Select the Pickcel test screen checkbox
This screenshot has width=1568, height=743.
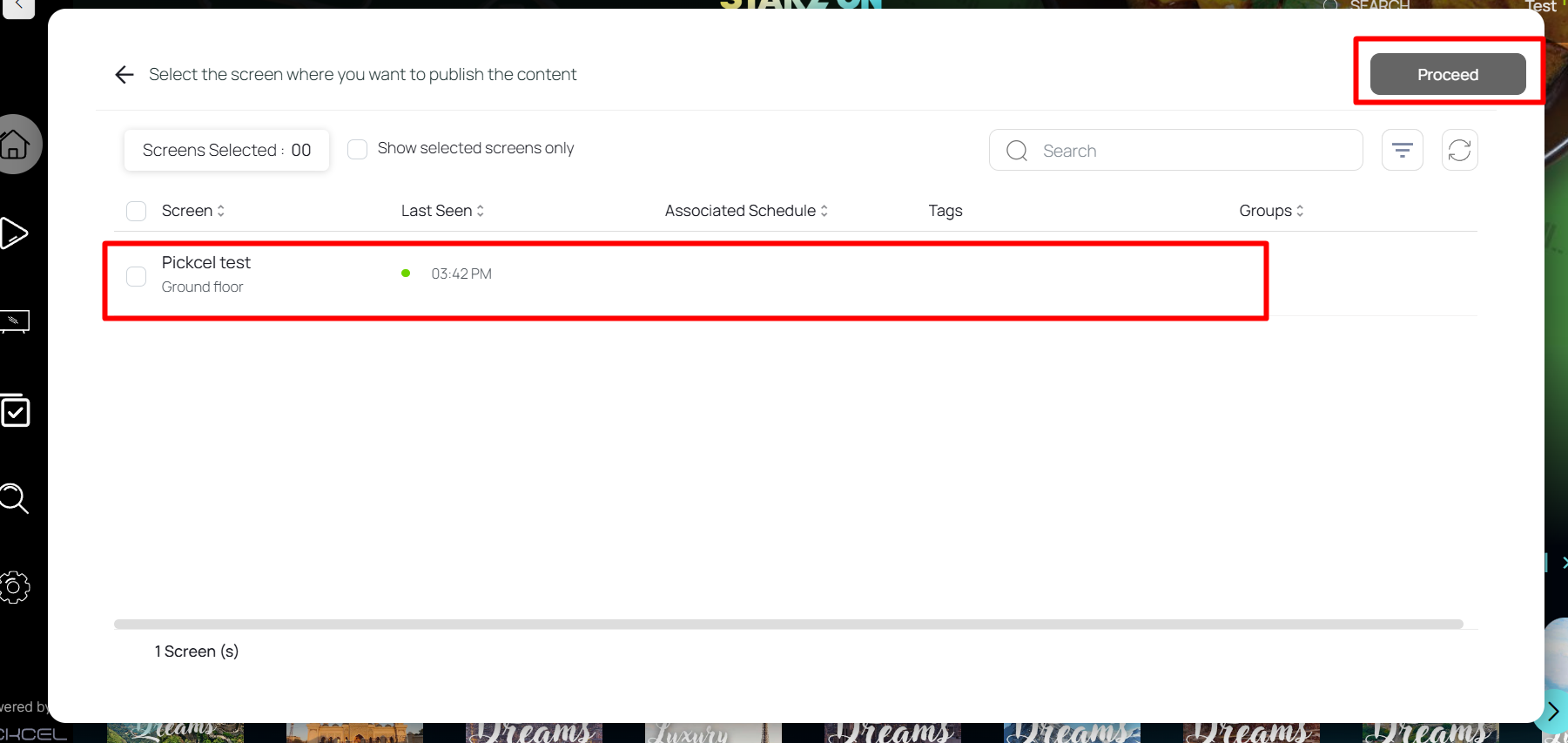tap(137, 276)
